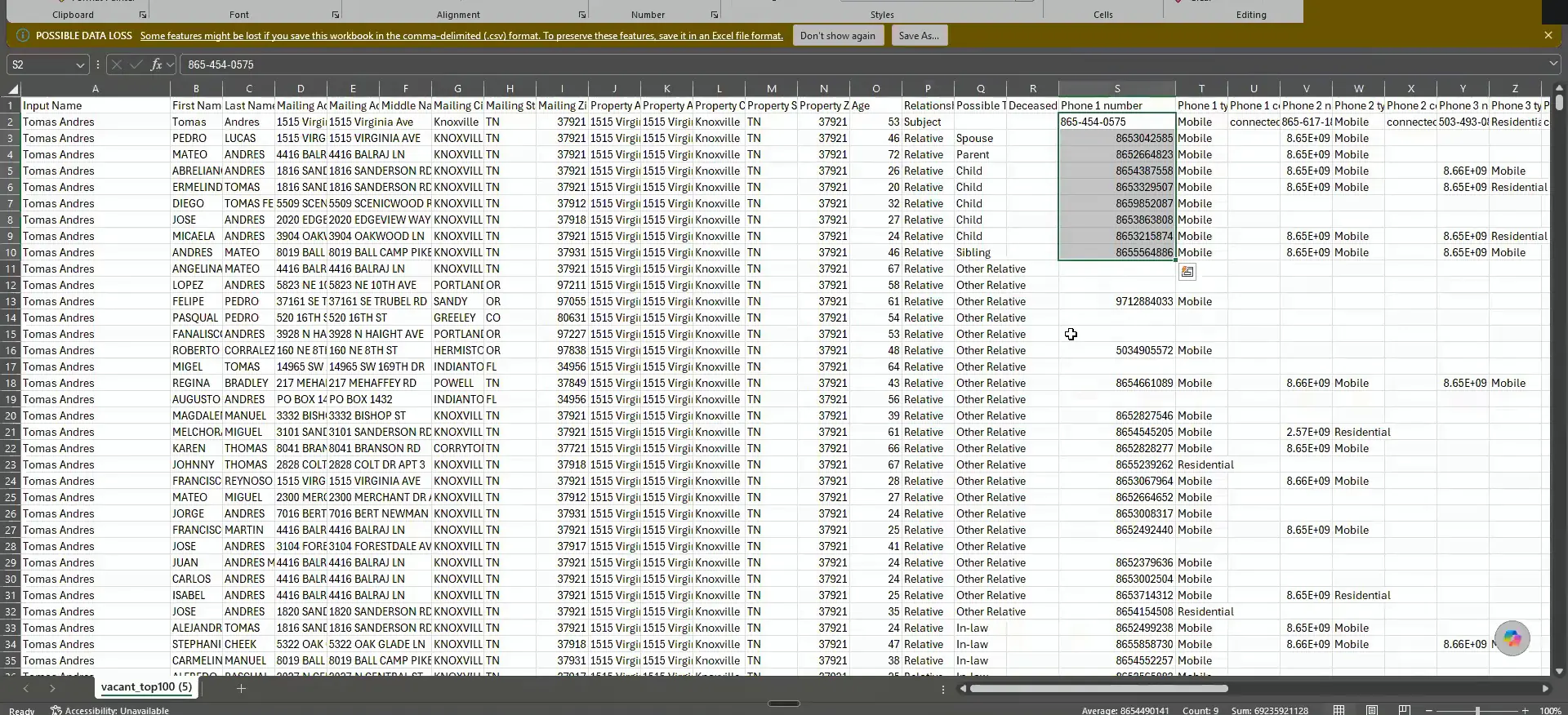
Task: Click the Sibling cell in row 10
Action: (x=980, y=252)
